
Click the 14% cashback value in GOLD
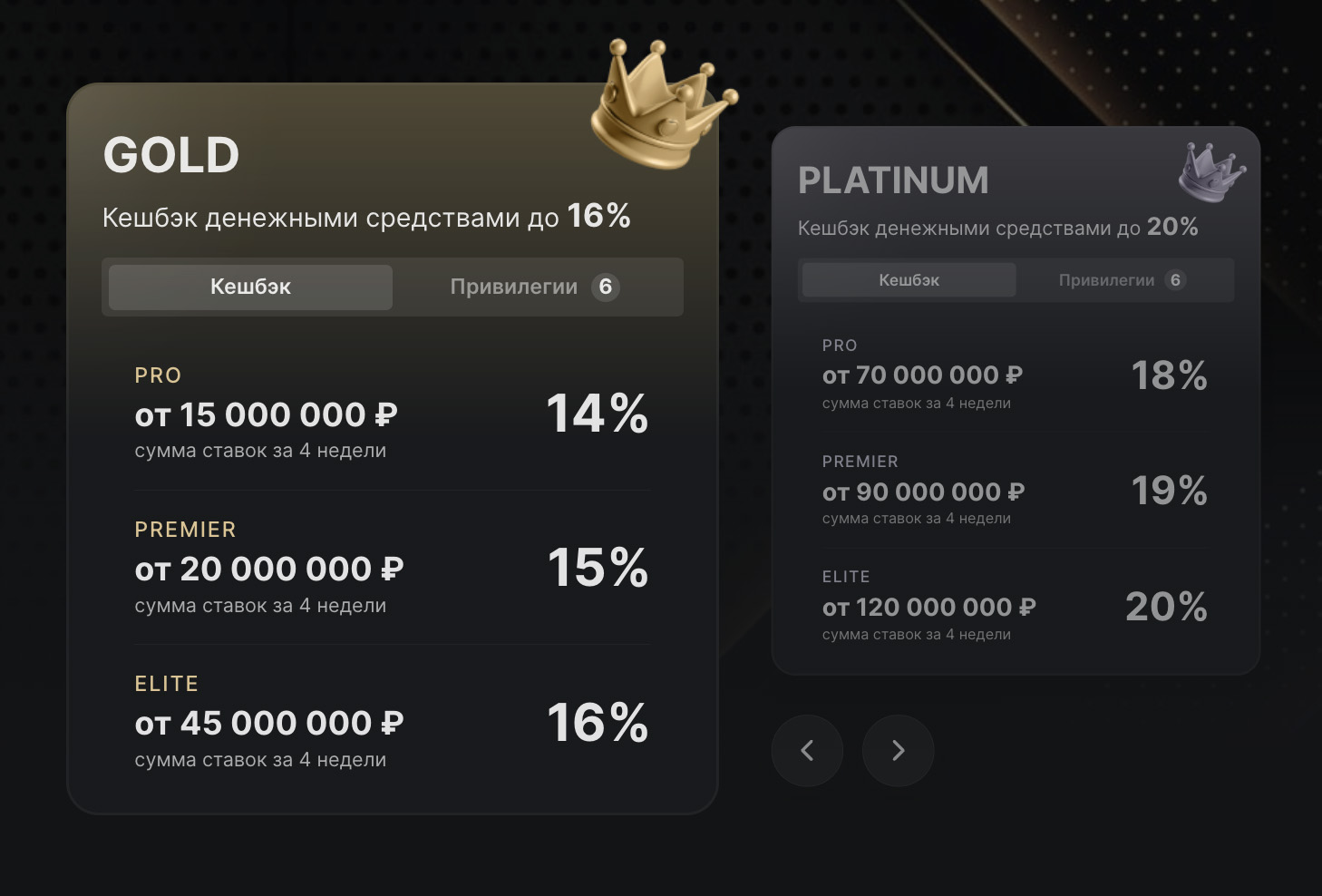click(x=598, y=414)
